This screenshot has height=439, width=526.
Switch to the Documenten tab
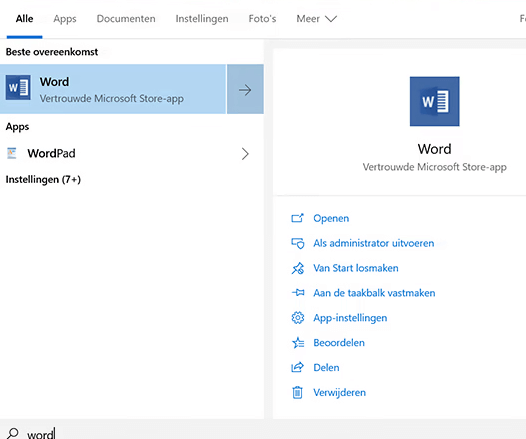pyautogui.click(x=126, y=19)
